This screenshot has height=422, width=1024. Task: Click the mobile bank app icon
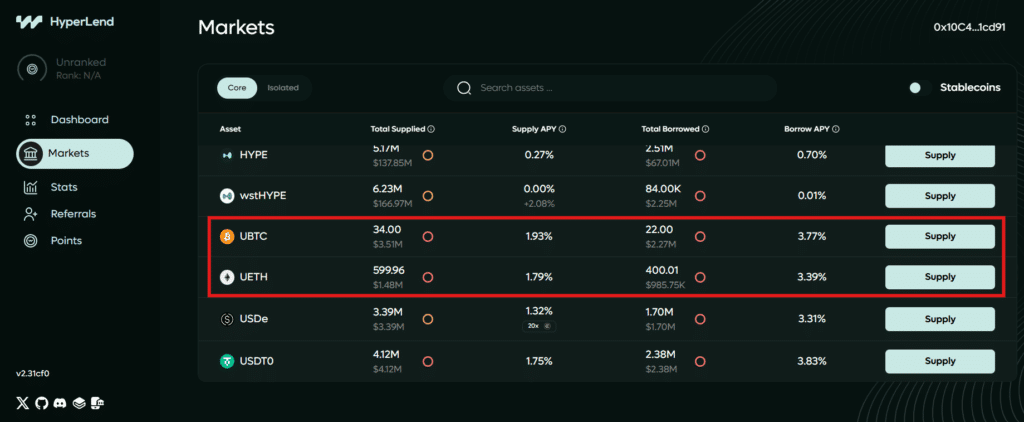(98, 403)
